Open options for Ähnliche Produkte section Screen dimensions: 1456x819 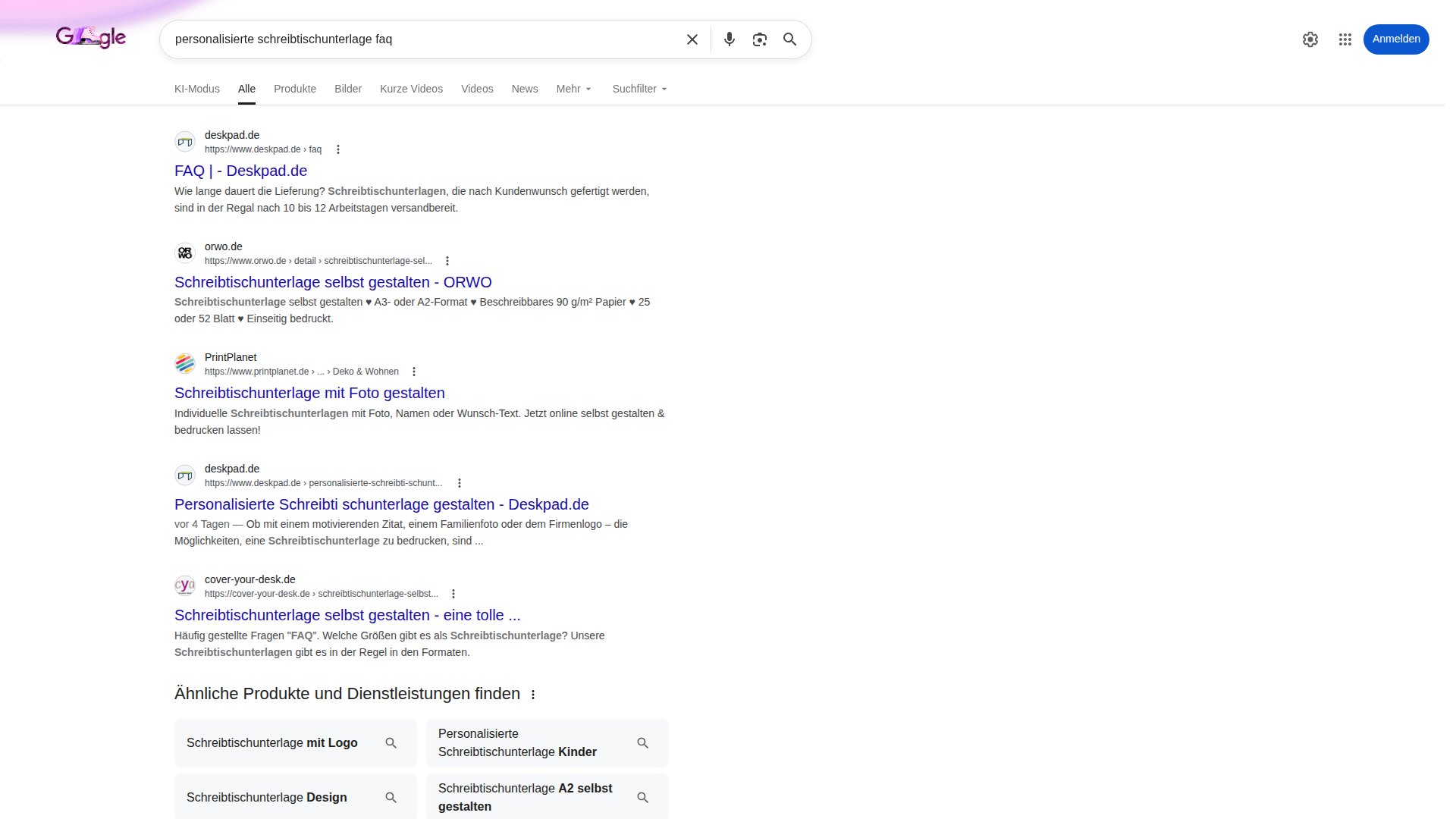coord(533,694)
